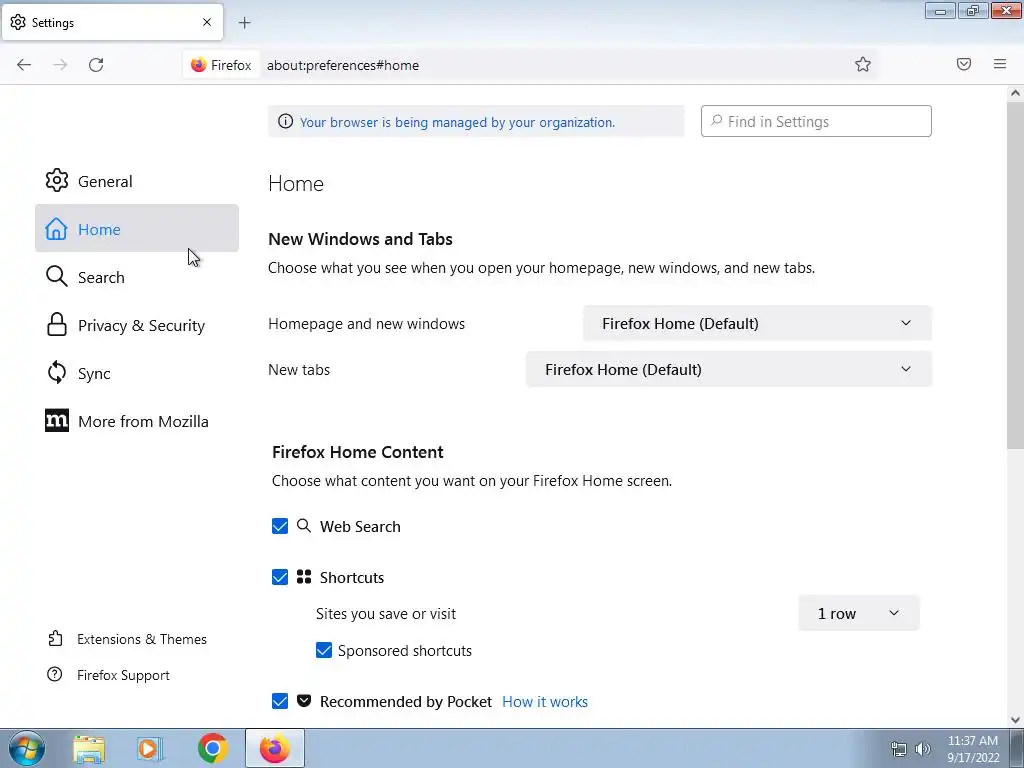Screen dimensions: 1024x768
Task: Reload the current page
Action: [96, 65]
